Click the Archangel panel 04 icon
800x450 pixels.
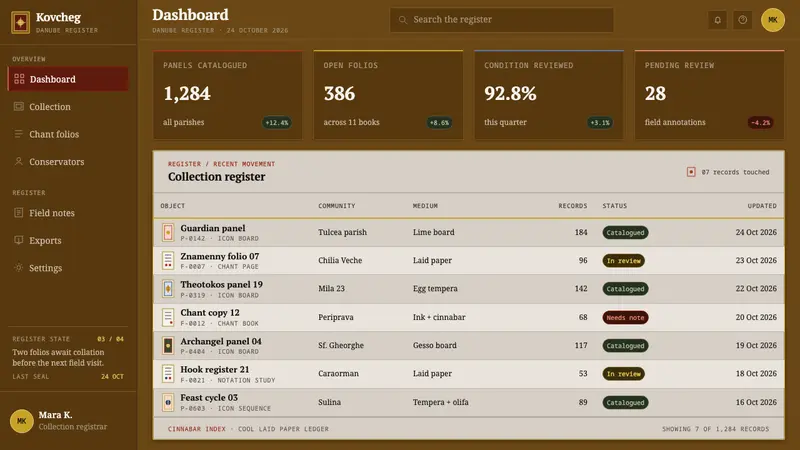[x=168, y=345]
